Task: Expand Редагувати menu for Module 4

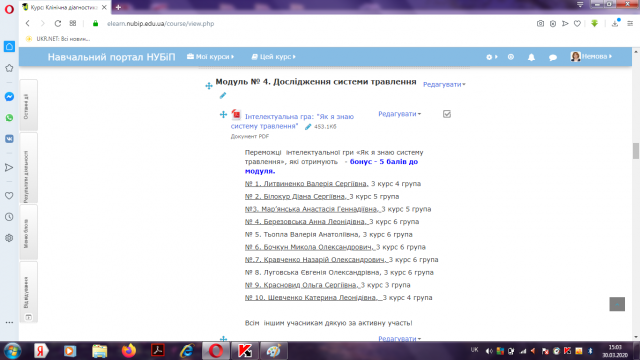Action: (x=444, y=84)
